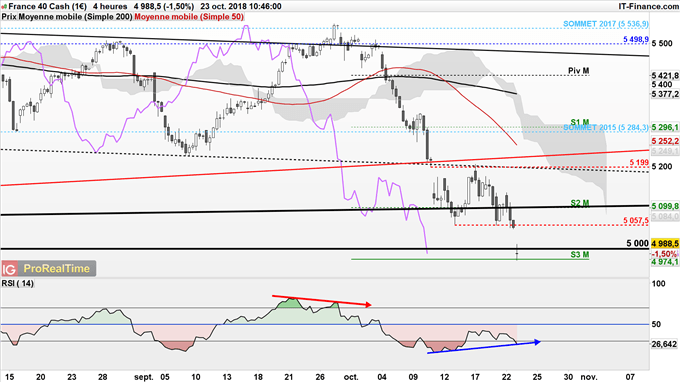Select the 4 heures timeframe label
The width and height of the screenshot is (680, 382).
[x=110, y=7]
